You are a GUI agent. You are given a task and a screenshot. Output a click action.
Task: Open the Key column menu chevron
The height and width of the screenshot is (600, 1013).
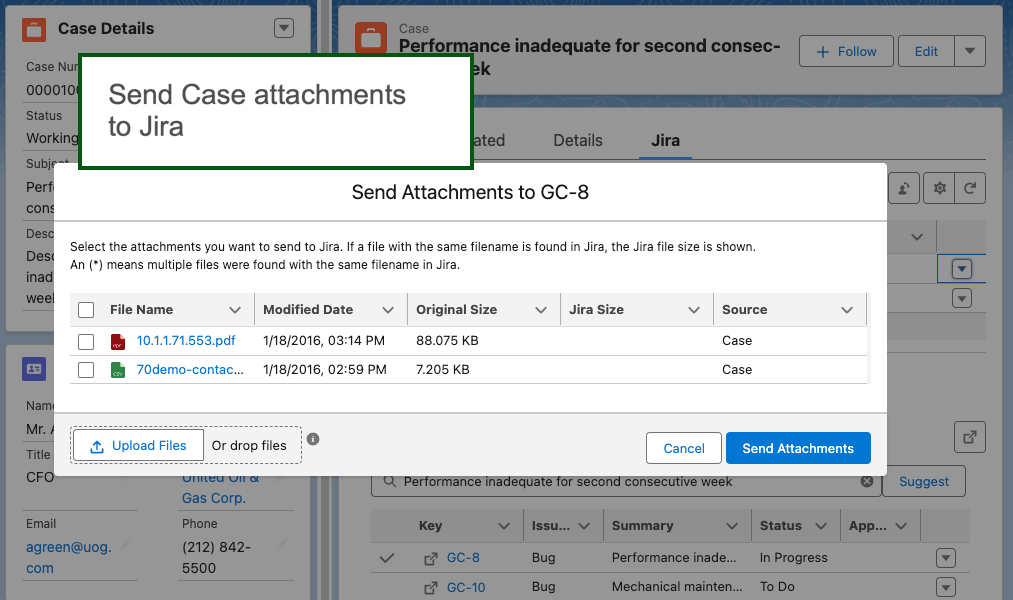coord(504,526)
